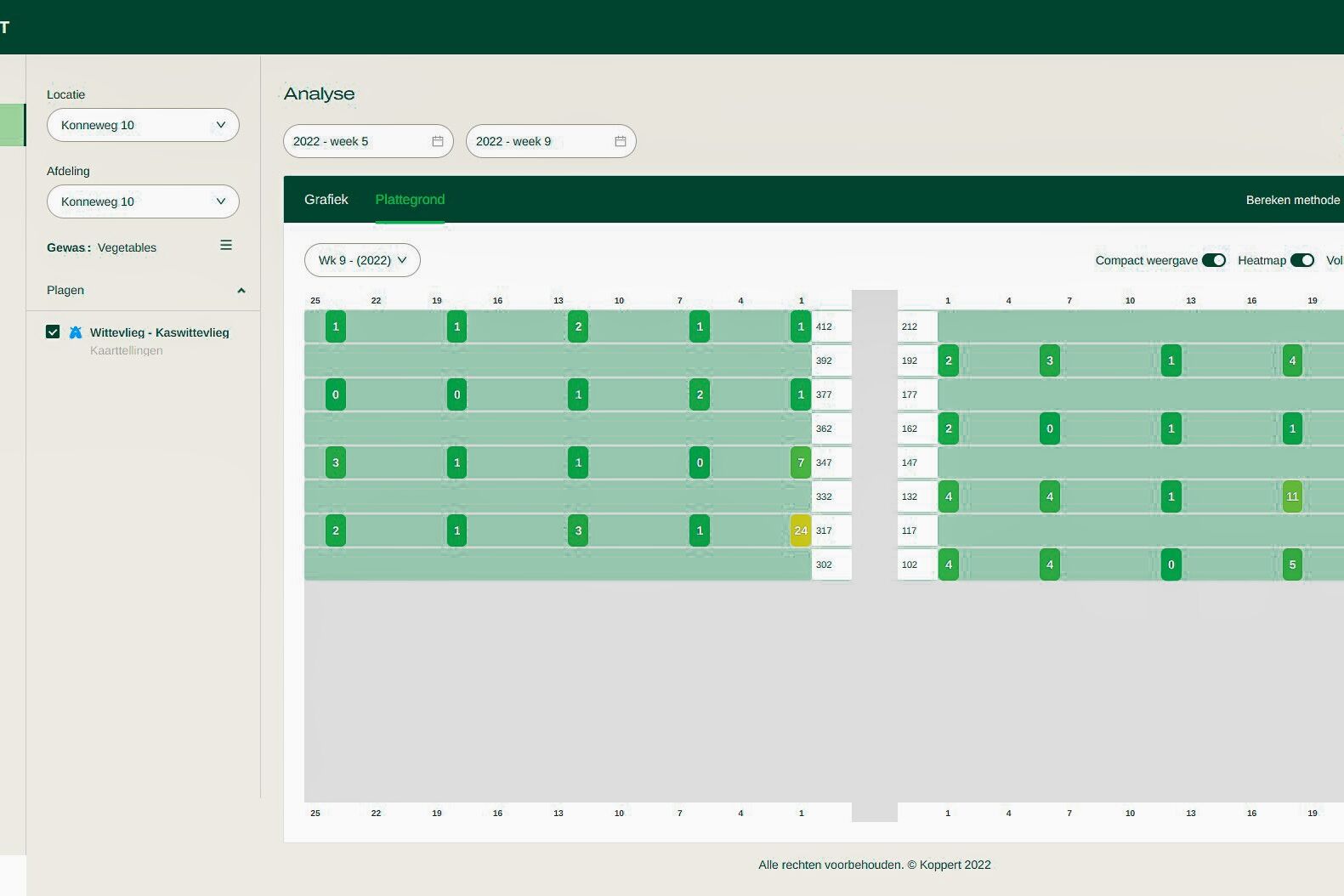1344x896 pixels.
Task: Open the Locatie dropdown
Action: (143, 125)
